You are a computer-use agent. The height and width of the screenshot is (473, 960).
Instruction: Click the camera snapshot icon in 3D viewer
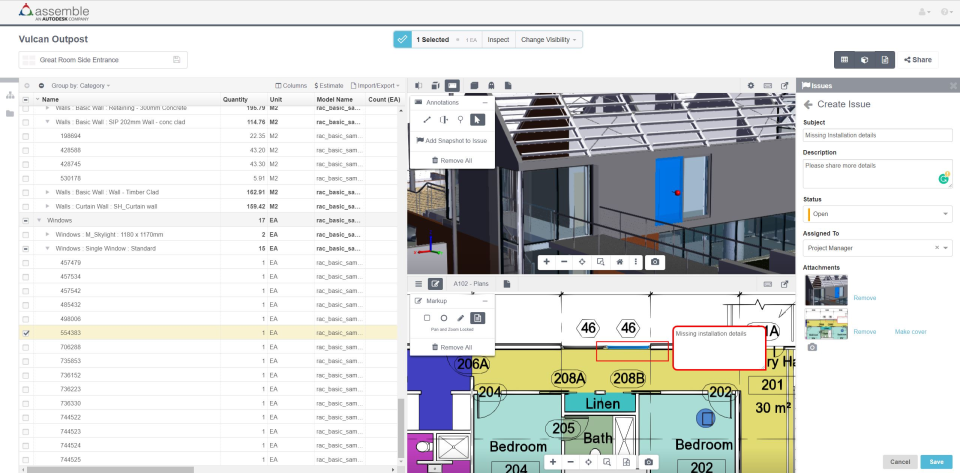[x=655, y=262]
